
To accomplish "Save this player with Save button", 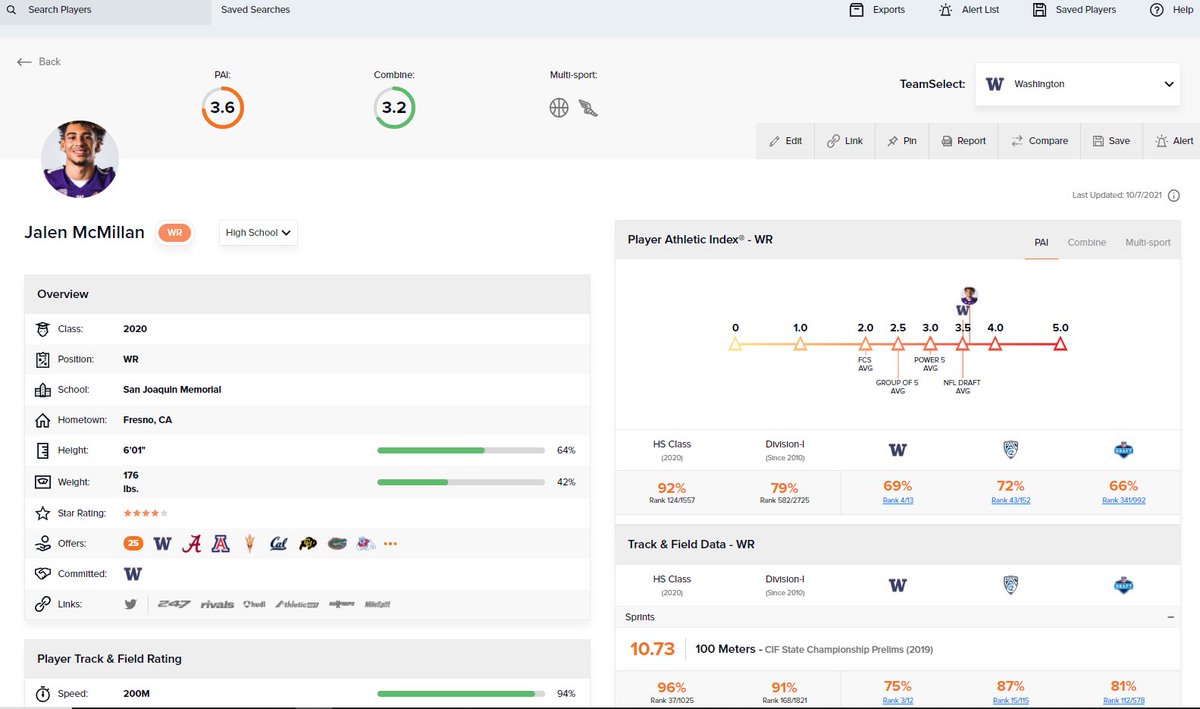I will click(1111, 141).
